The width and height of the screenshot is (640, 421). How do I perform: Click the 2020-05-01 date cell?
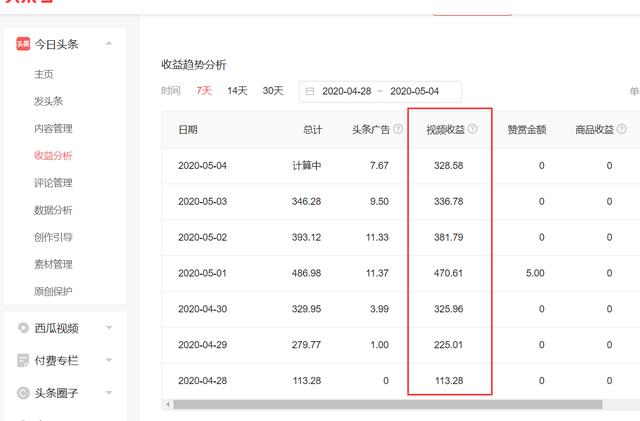202,273
